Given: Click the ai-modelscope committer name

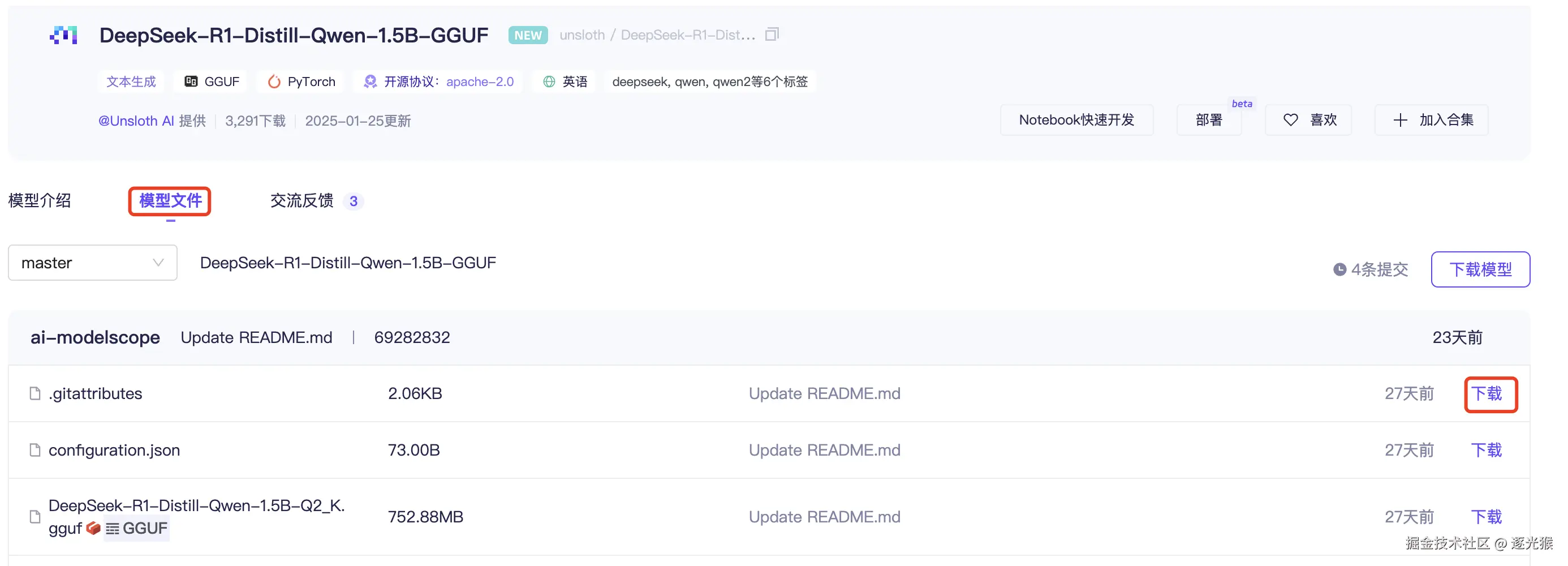Looking at the screenshot, I should click(96, 337).
